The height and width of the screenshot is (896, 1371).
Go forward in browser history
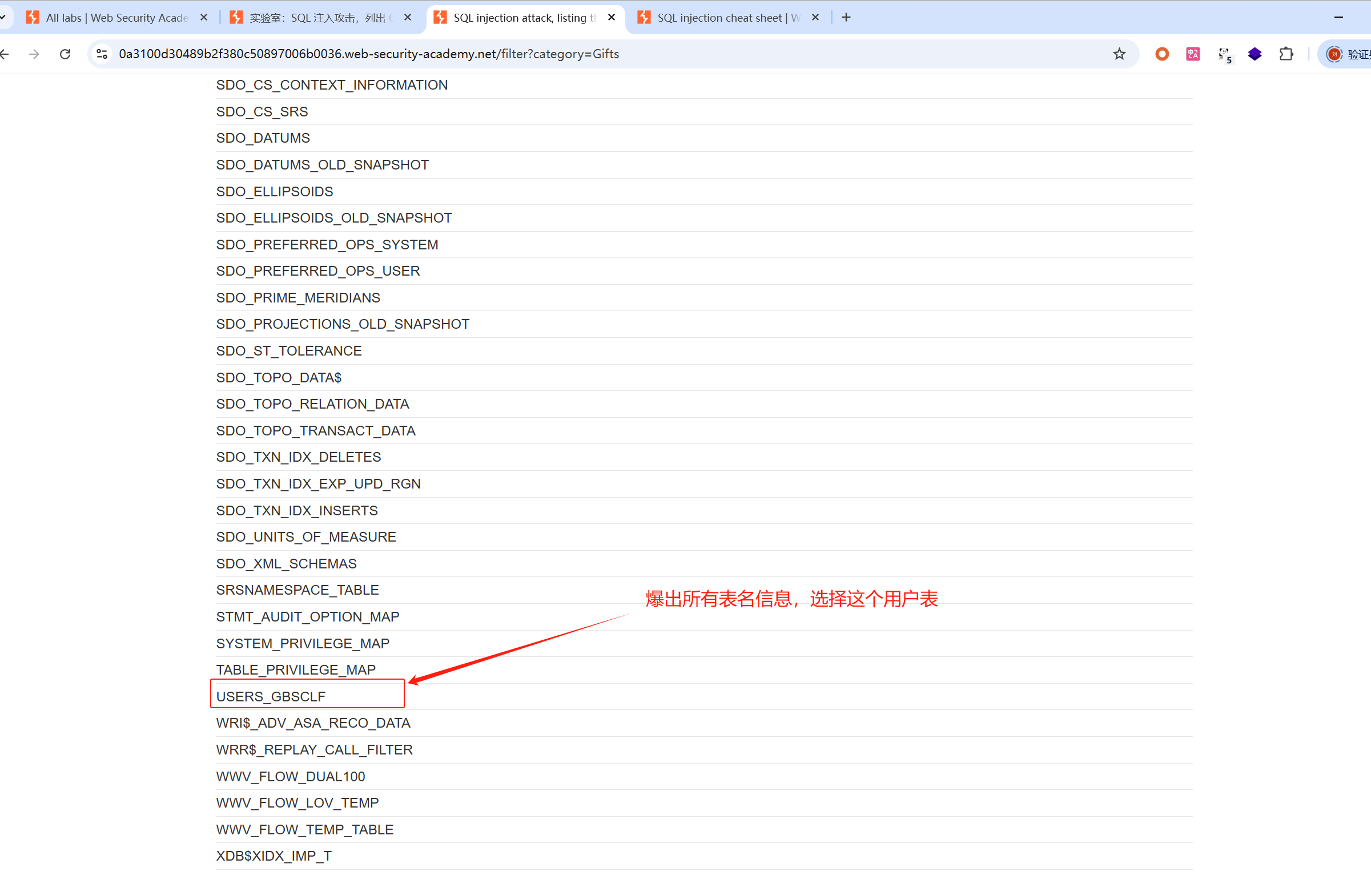[35, 54]
